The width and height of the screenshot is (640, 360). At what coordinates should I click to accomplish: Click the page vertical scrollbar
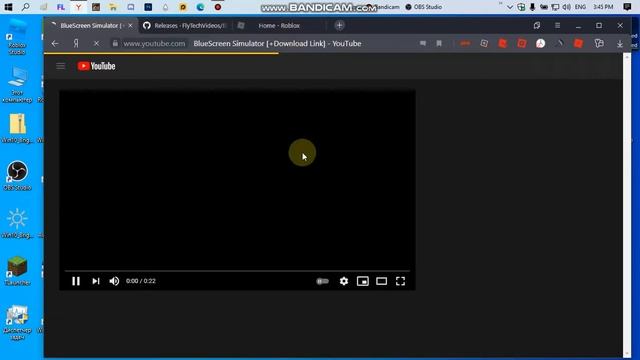point(627,206)
